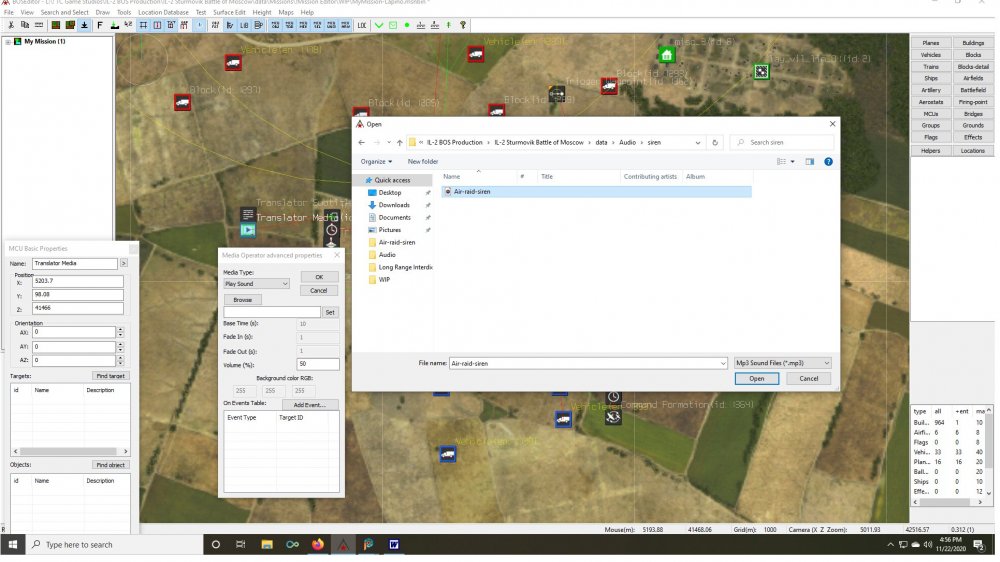The height and width of the screenshot is (562, 1000).
Task: Select the Air-raid-siren file in list
Action: click(x=471, y=191)
